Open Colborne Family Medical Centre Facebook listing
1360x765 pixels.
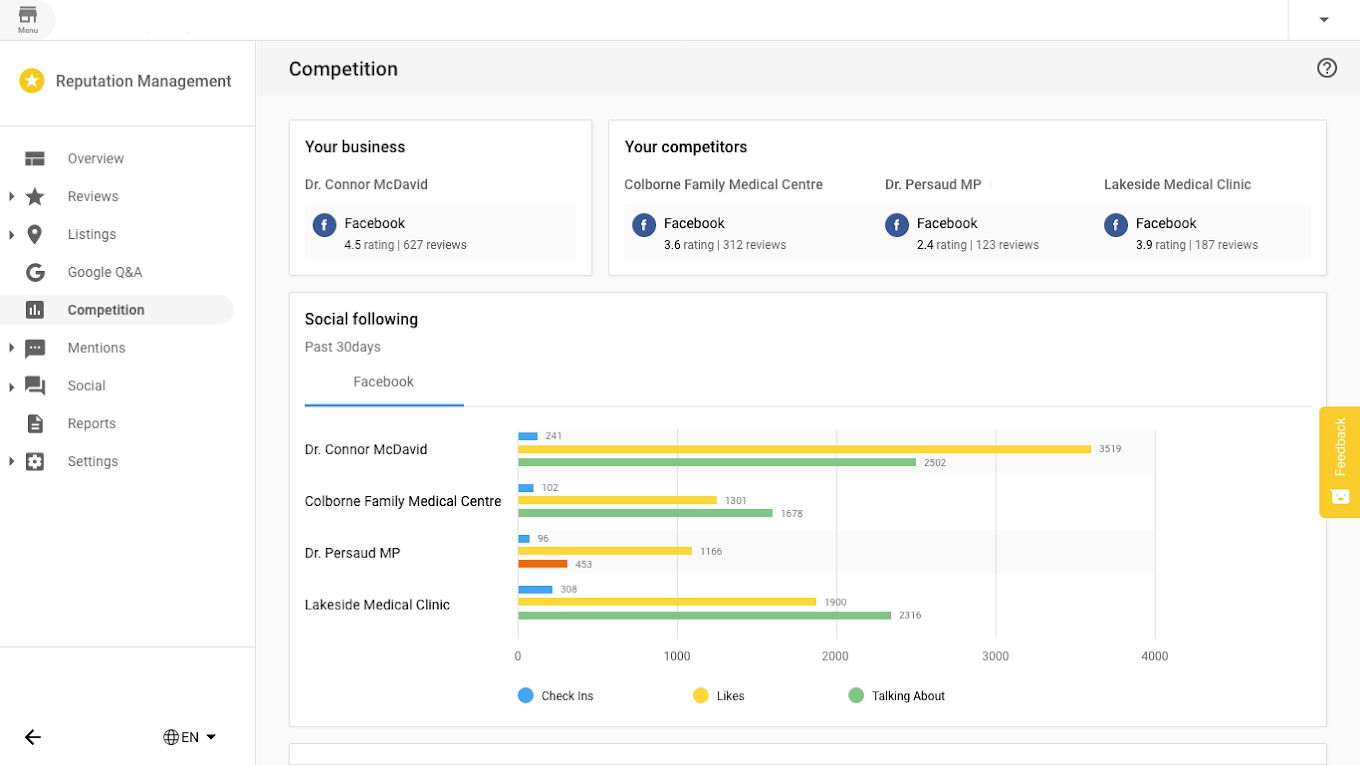[x=694, y=223]
